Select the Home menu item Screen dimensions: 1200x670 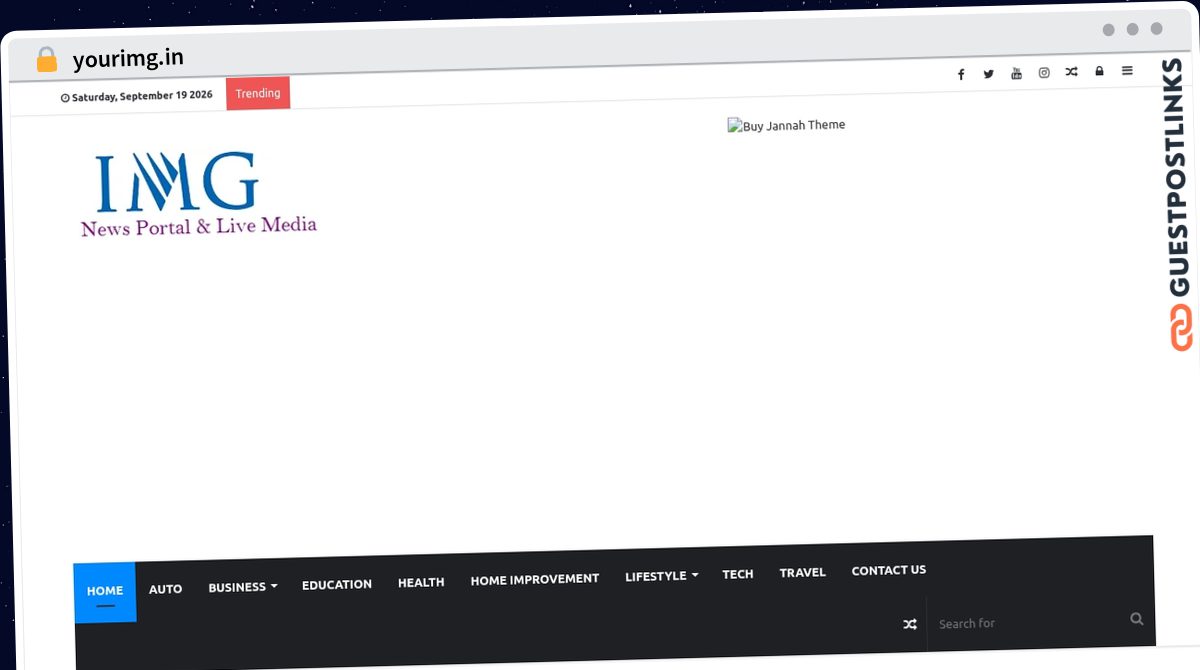(105, 591)
